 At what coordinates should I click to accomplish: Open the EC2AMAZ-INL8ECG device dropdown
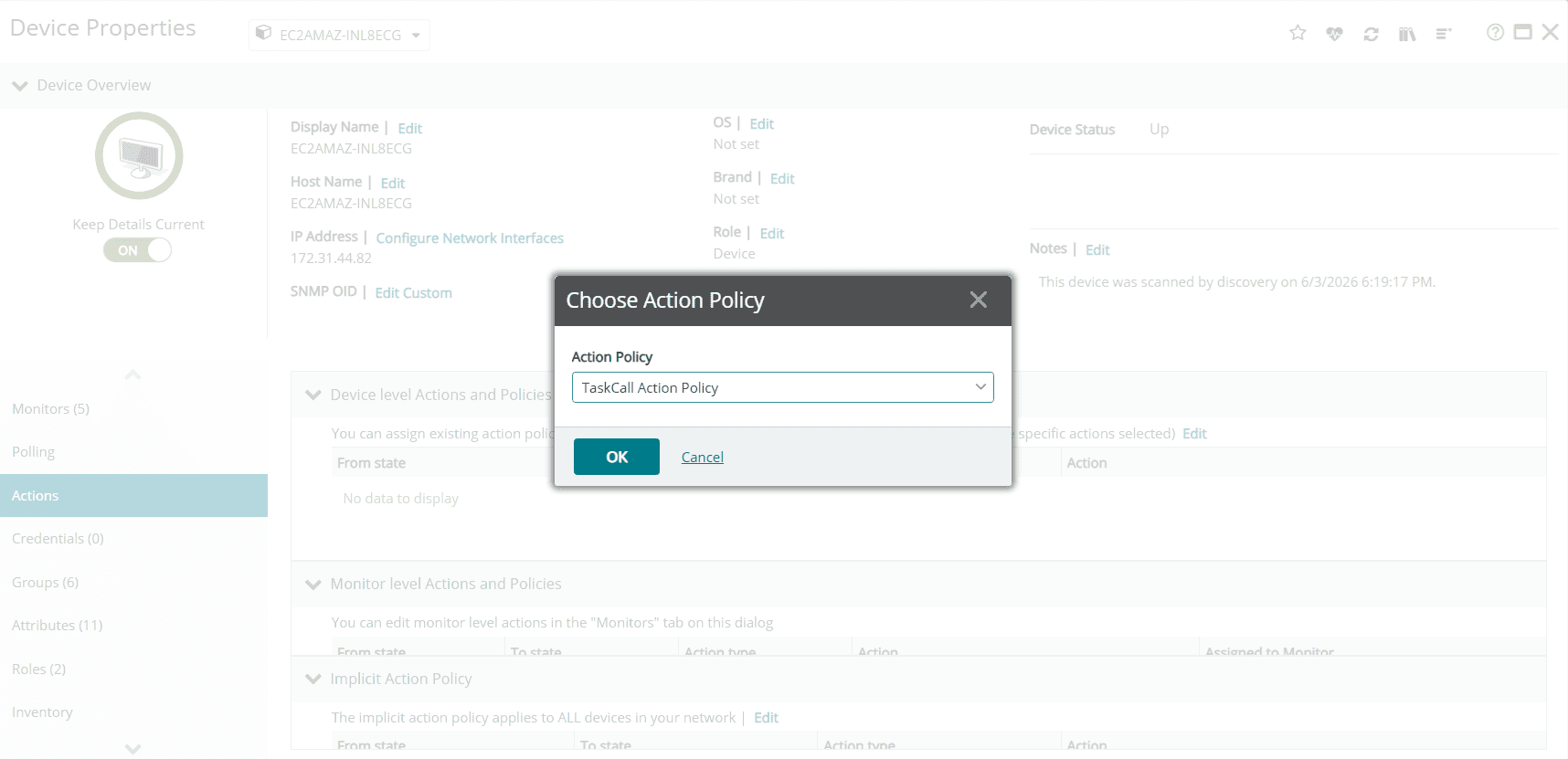pyautogui.click(x=339, y=35)
